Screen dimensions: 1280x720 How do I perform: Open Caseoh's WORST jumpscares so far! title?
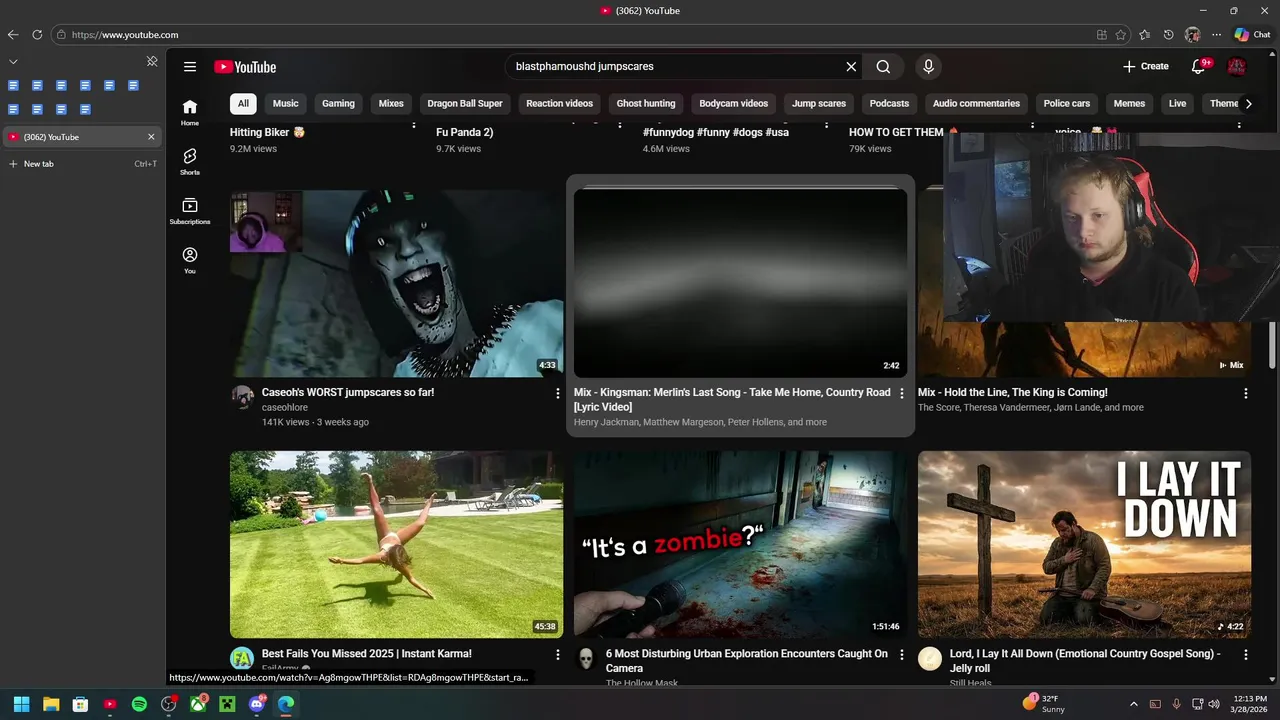click(x=348, y=393)
